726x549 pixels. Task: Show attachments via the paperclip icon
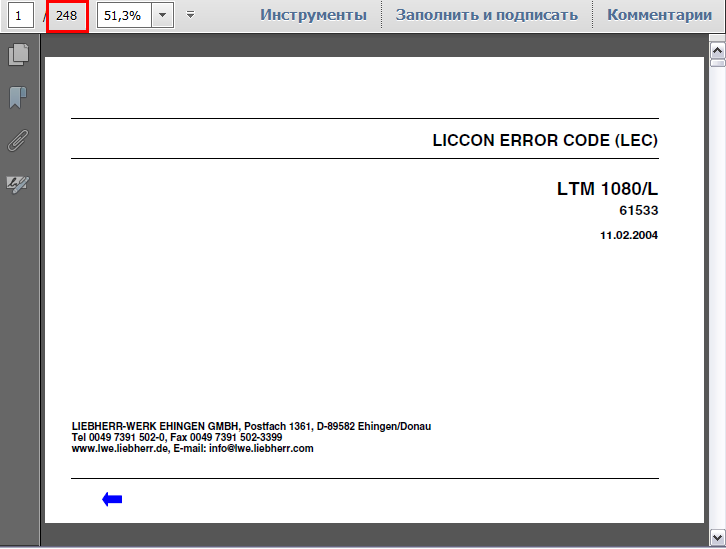[17, 140]
